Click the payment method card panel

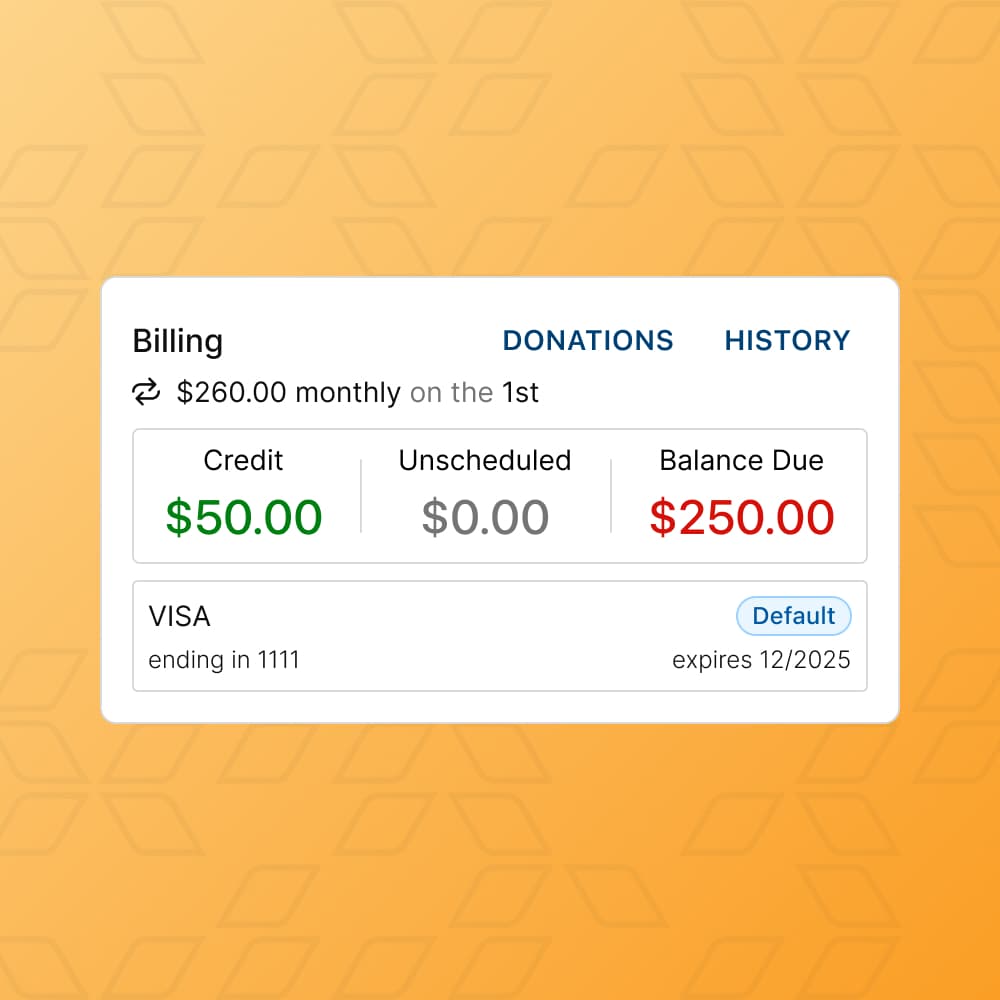[500, 636]
